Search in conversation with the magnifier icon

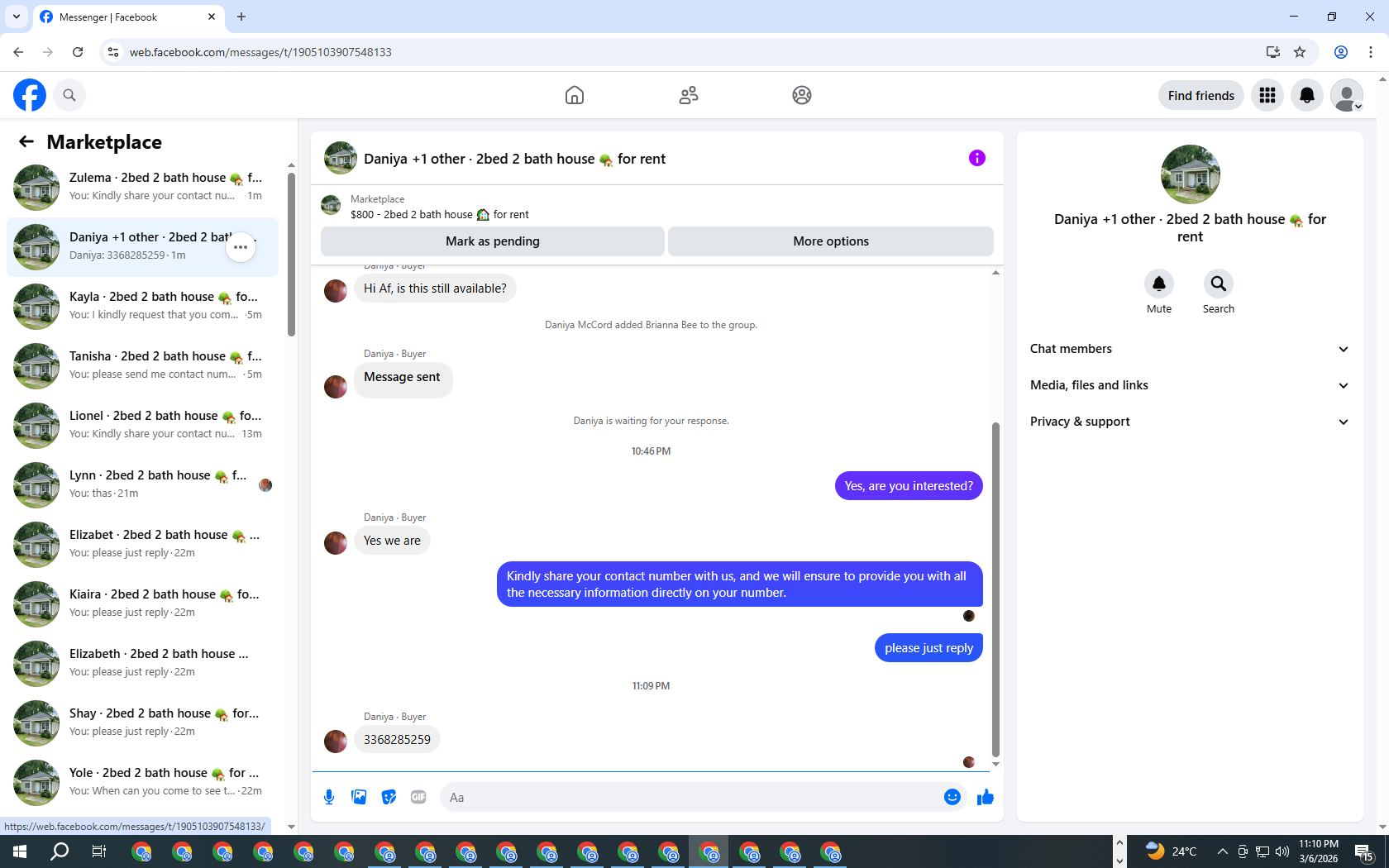coord(1219,284)
